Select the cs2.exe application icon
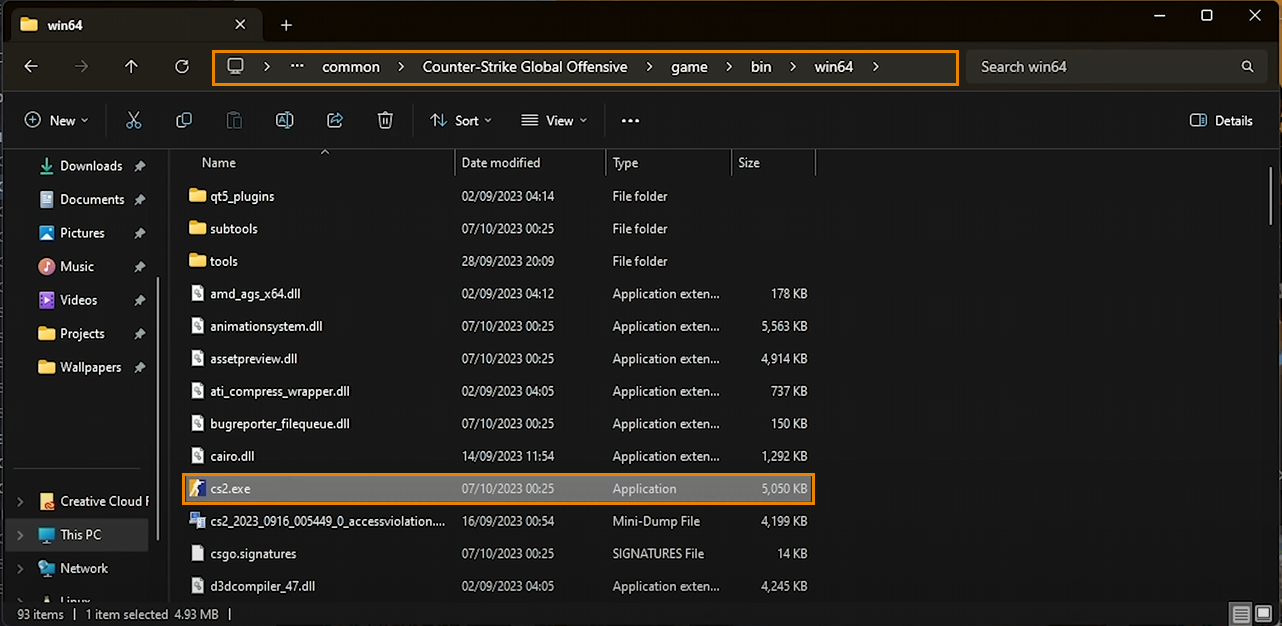1282x626 pixels. coord(197,489)
